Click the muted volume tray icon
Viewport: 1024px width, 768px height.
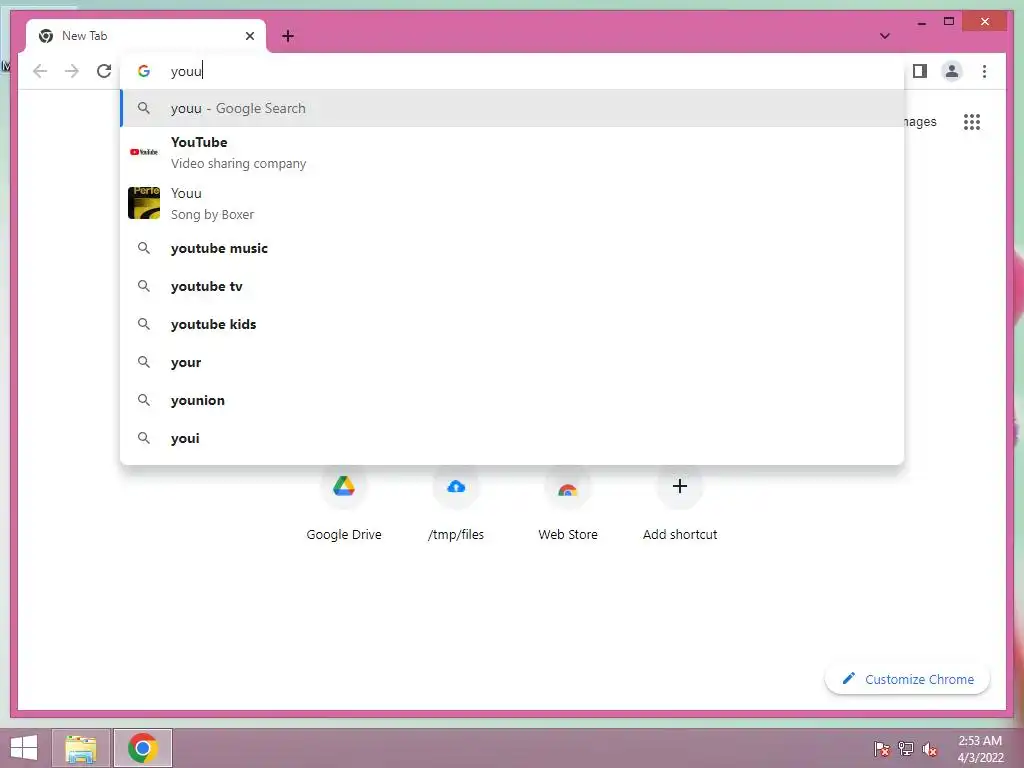pyautogui.click(x=930, y=748)
